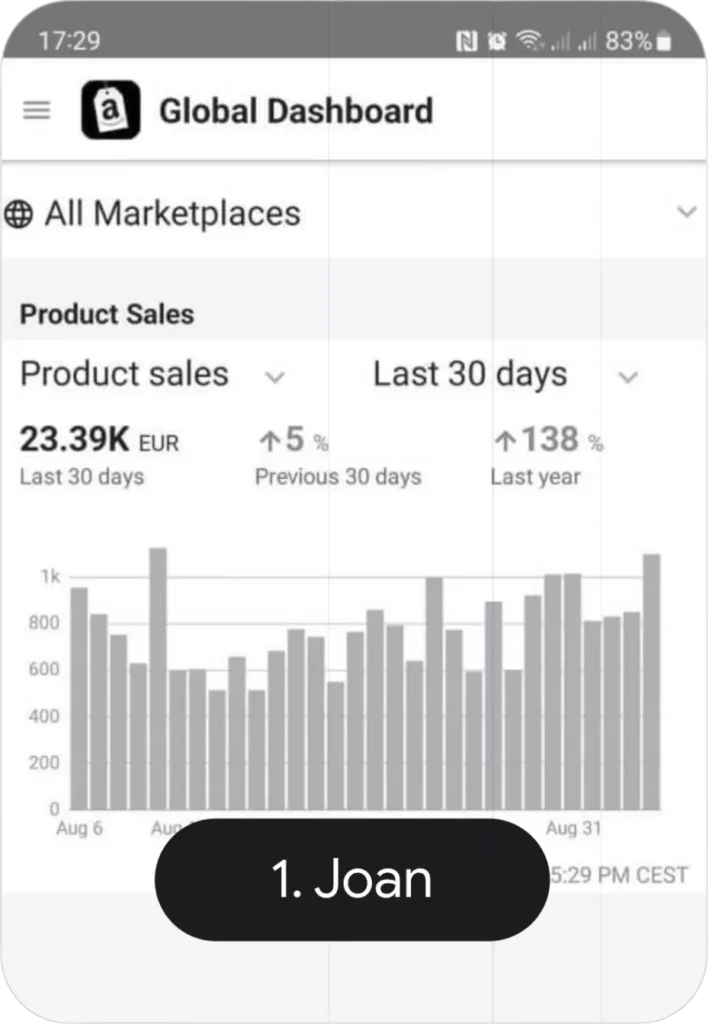Tap the NFC status bar icon

[x=466, y=41]
